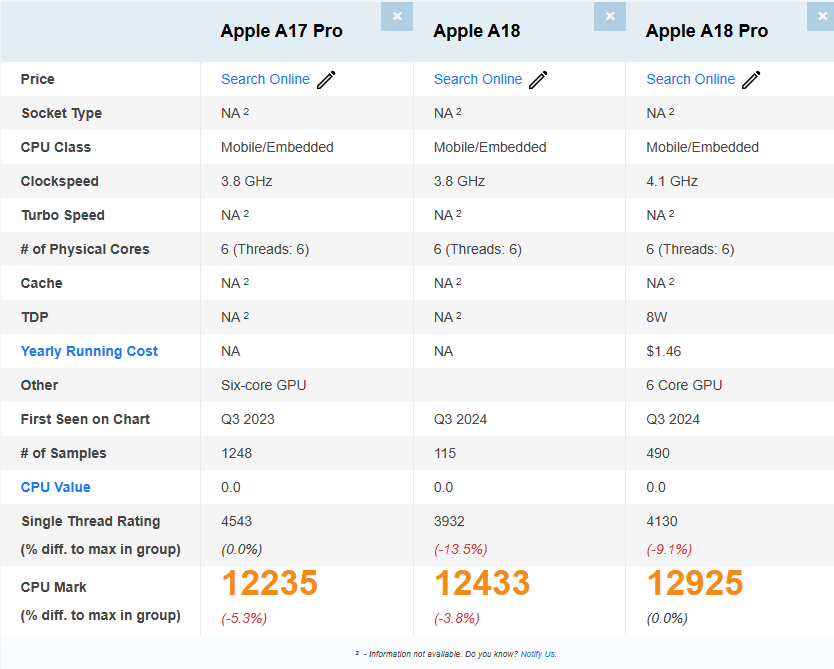
Task: Remove Apple A17 Pro from comparison
Action: coord(397,16)
